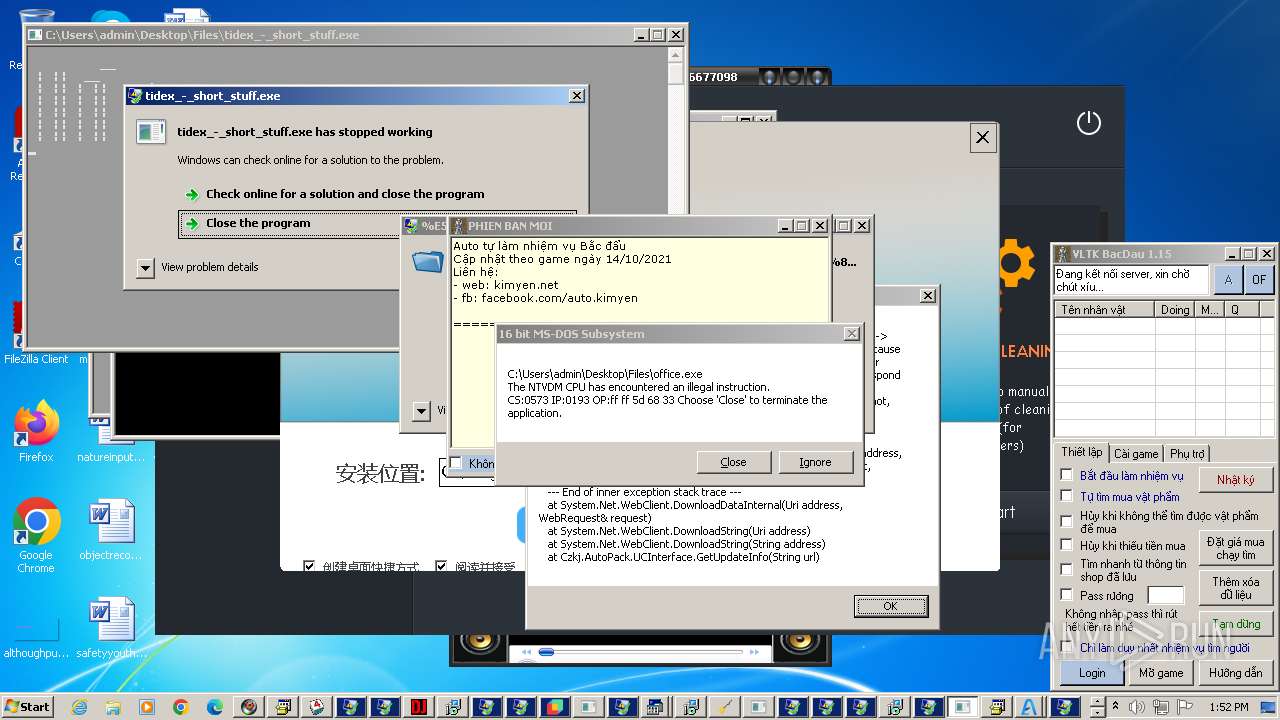Toggle 'Tìm nhanh từ thông tin shop' checkbox
The image size is (1280, 720).
1066,569
